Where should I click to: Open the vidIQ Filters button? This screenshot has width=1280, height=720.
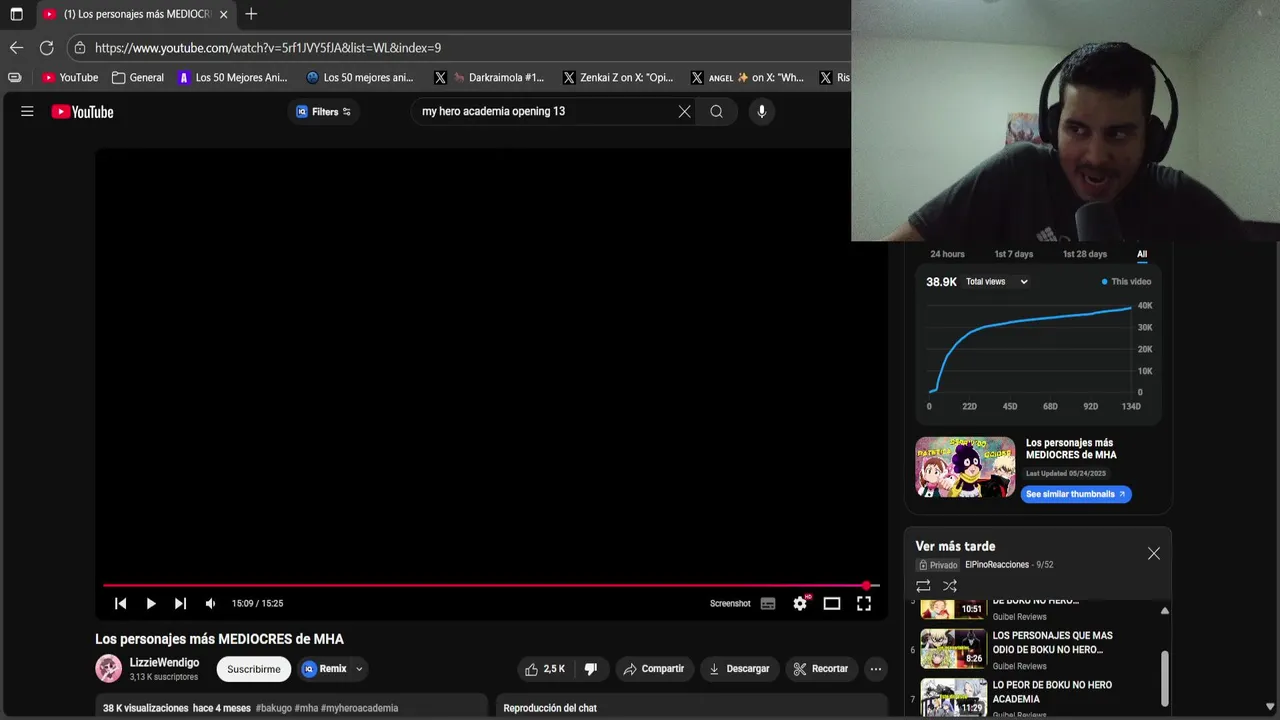[324, 112]
